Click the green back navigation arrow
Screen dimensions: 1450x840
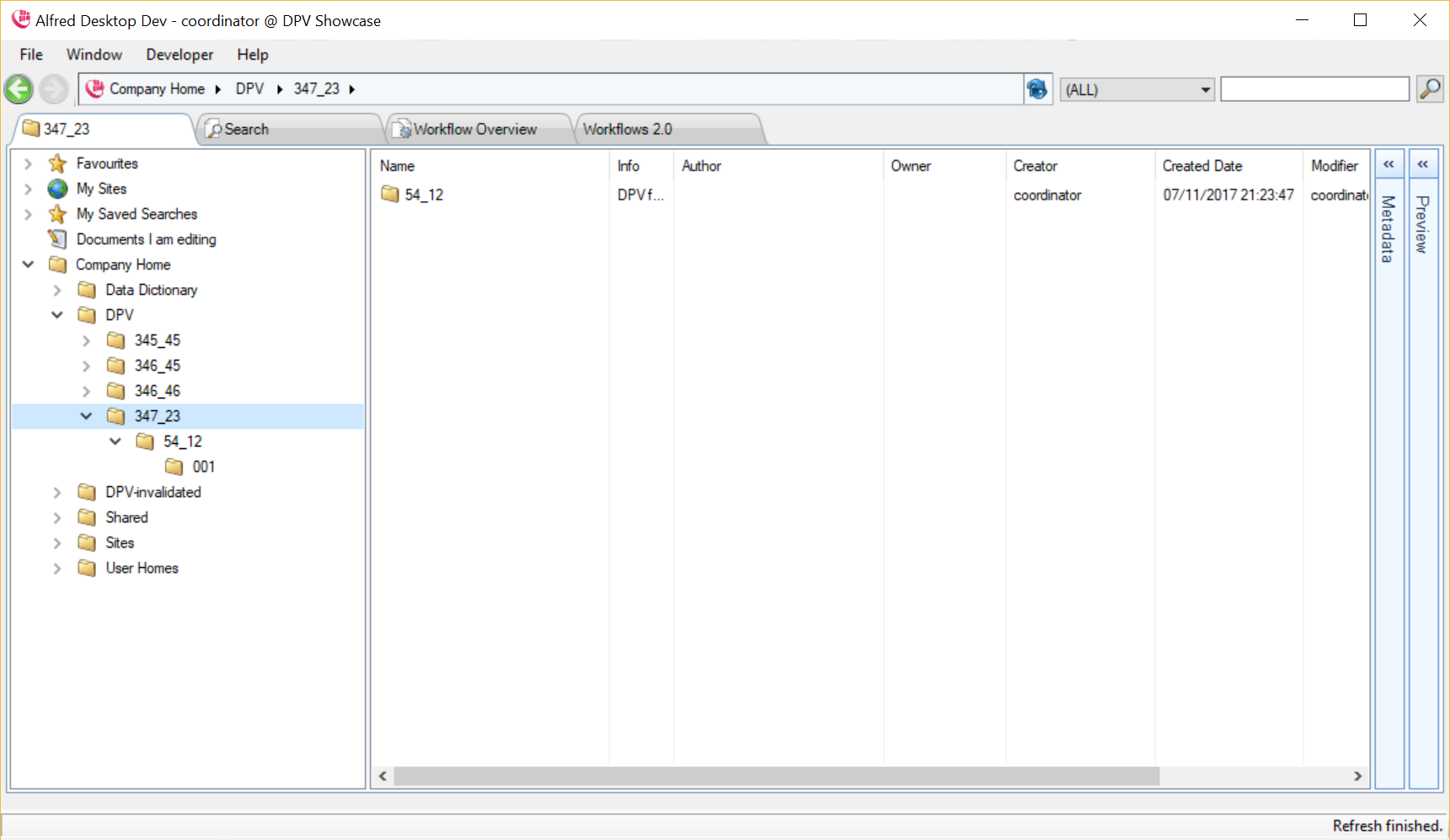point(19,89)
